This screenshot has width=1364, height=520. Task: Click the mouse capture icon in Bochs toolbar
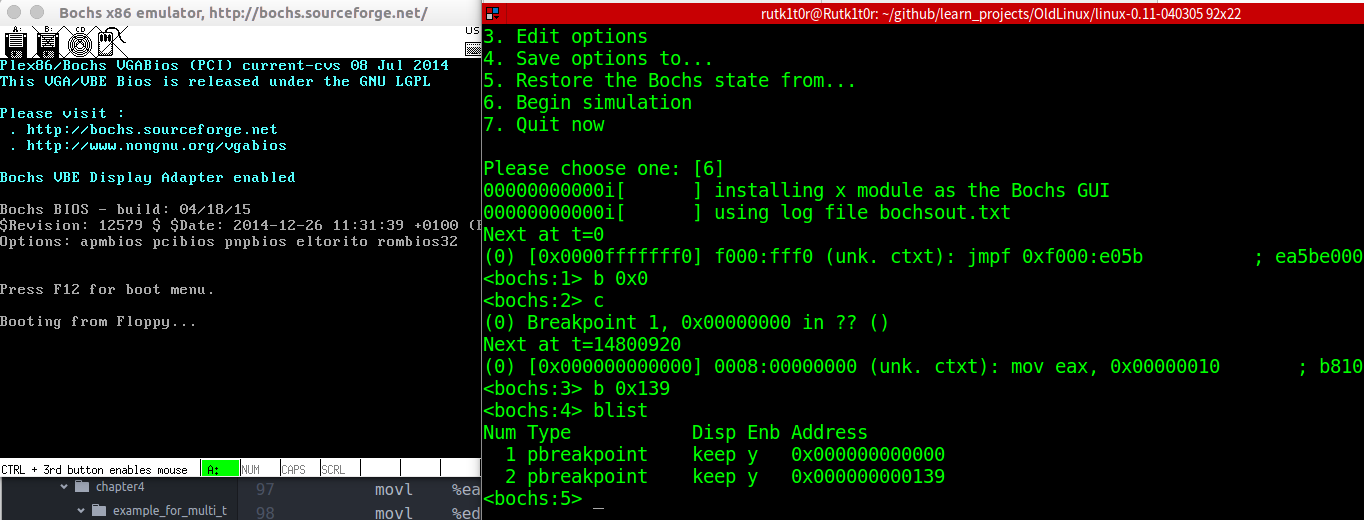click(x=111, y=42)
